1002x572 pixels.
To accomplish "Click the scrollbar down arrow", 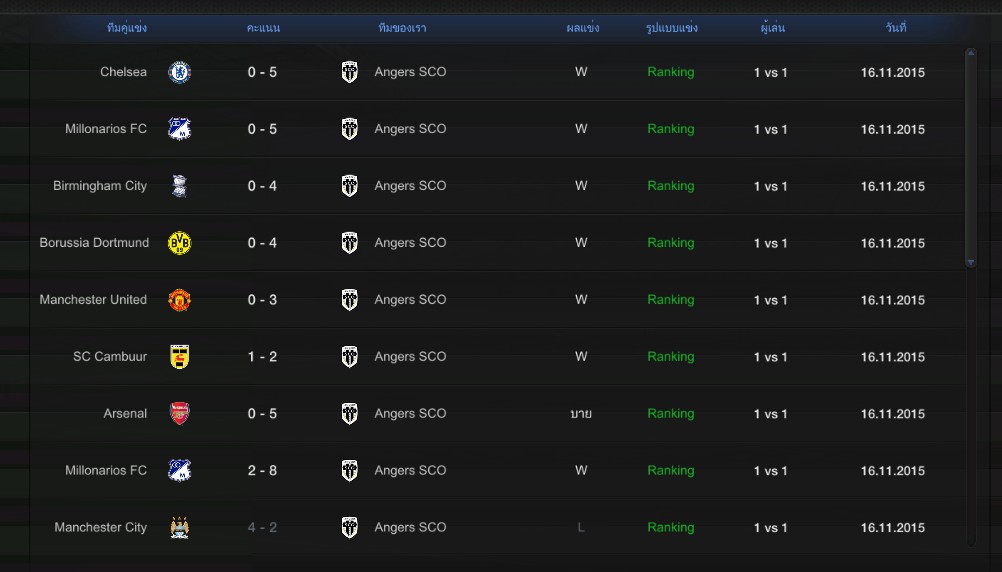I will (970, 262).
